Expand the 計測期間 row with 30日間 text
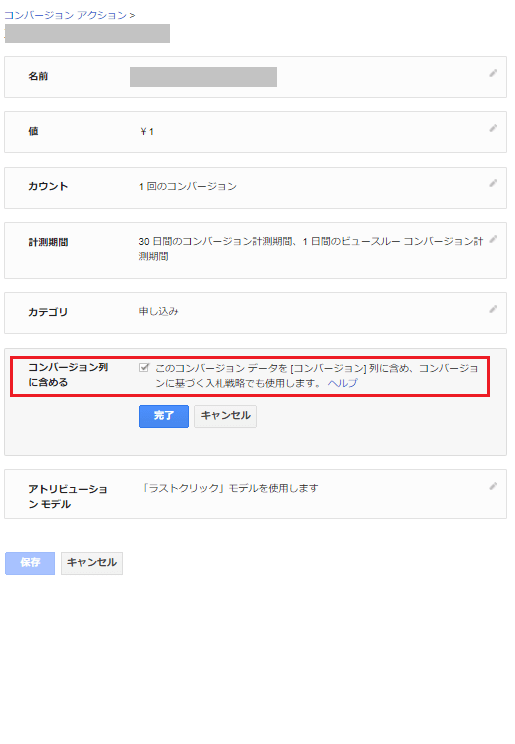Viewport: 515px width, 744px height. [x=255, y=250]
